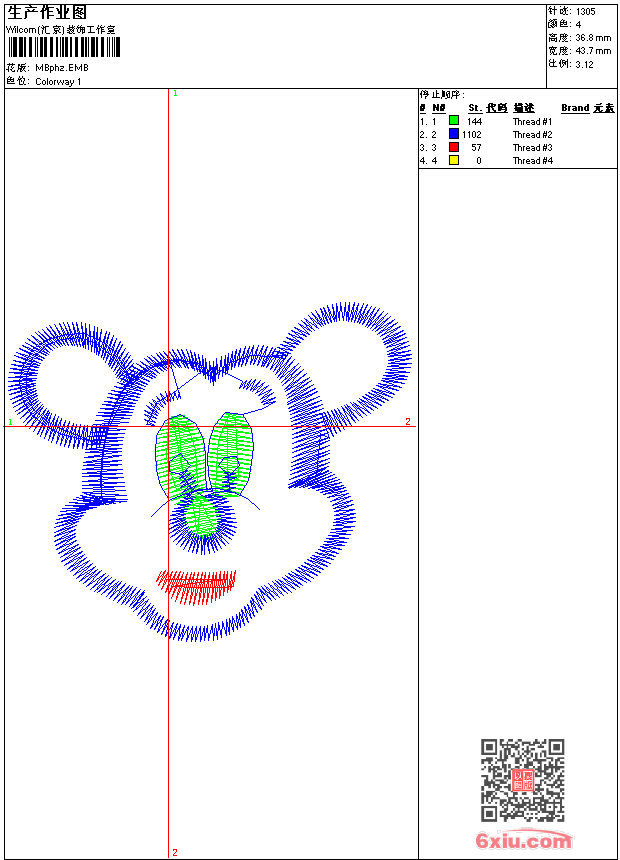This screenshot has width=620, height=860.
Task: Click stitch count value 1102
Action: 472,134
